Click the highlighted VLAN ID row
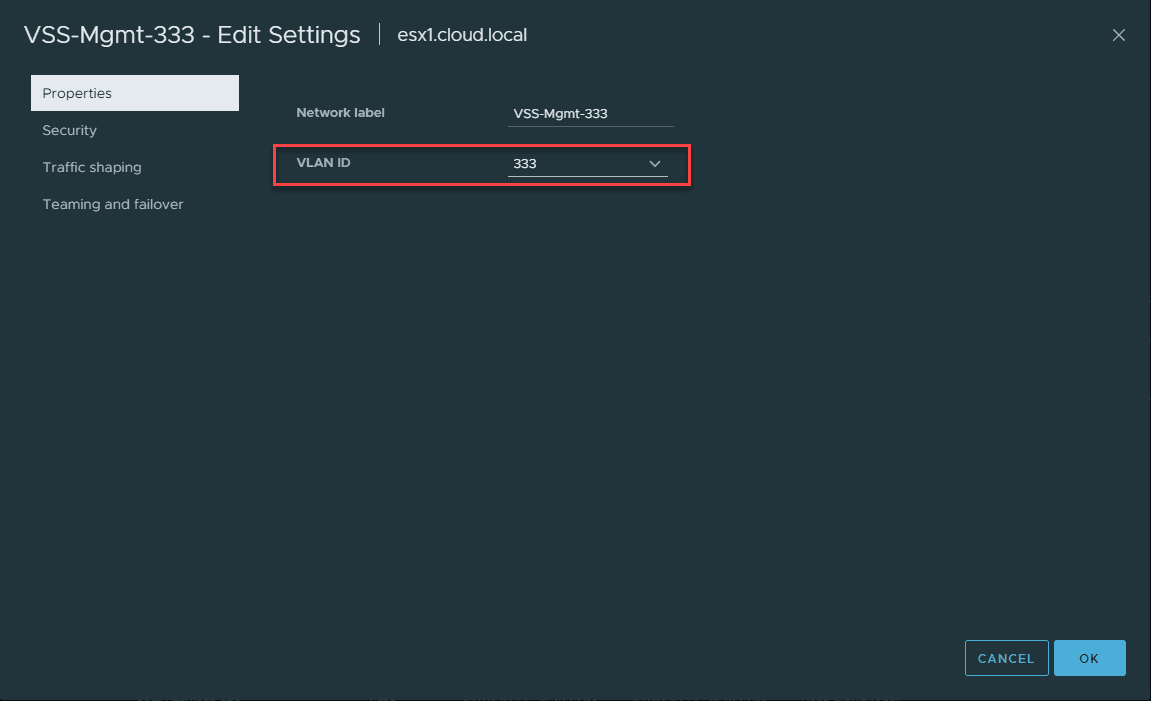 pos(482,164)
